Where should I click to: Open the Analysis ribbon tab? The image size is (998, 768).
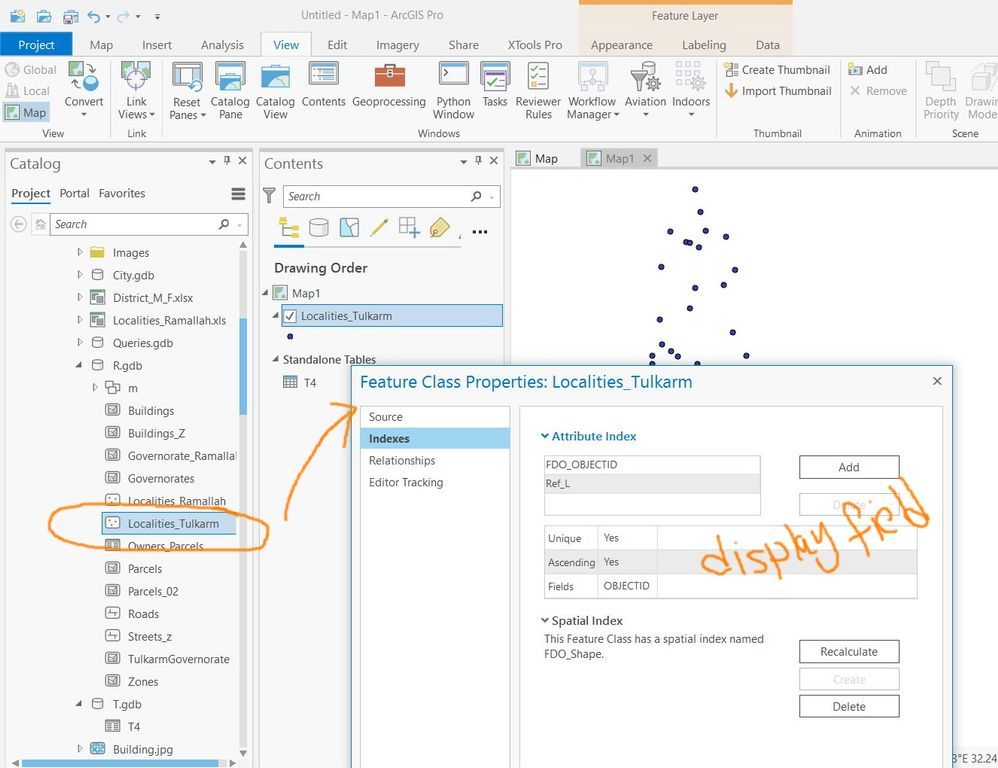[222, 45]
